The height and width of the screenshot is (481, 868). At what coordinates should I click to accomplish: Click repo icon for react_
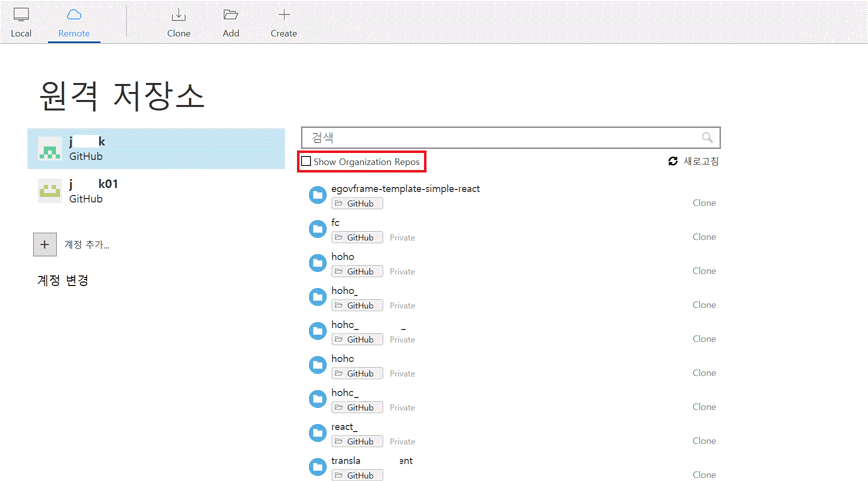(x=318, y=433)
